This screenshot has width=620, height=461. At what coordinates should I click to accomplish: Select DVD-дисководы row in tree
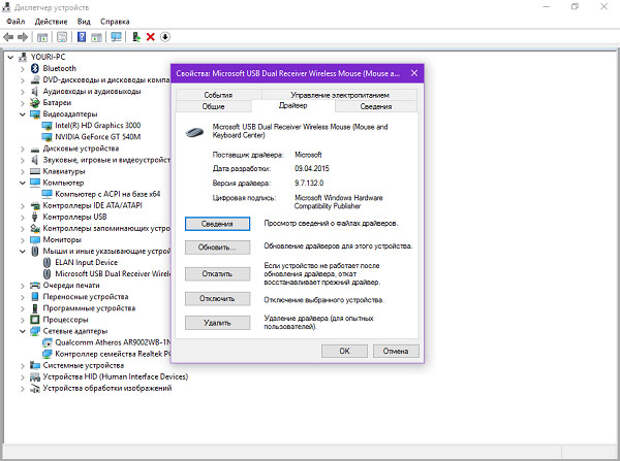coord(106,80)
